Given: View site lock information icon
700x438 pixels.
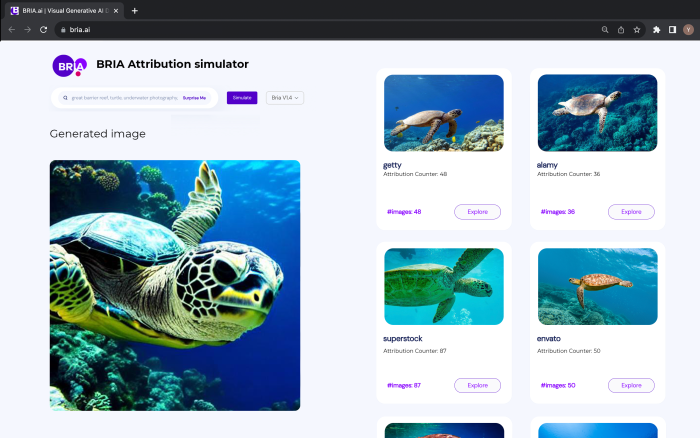Looking at the screenshot, I should click(x=63, y=30).
